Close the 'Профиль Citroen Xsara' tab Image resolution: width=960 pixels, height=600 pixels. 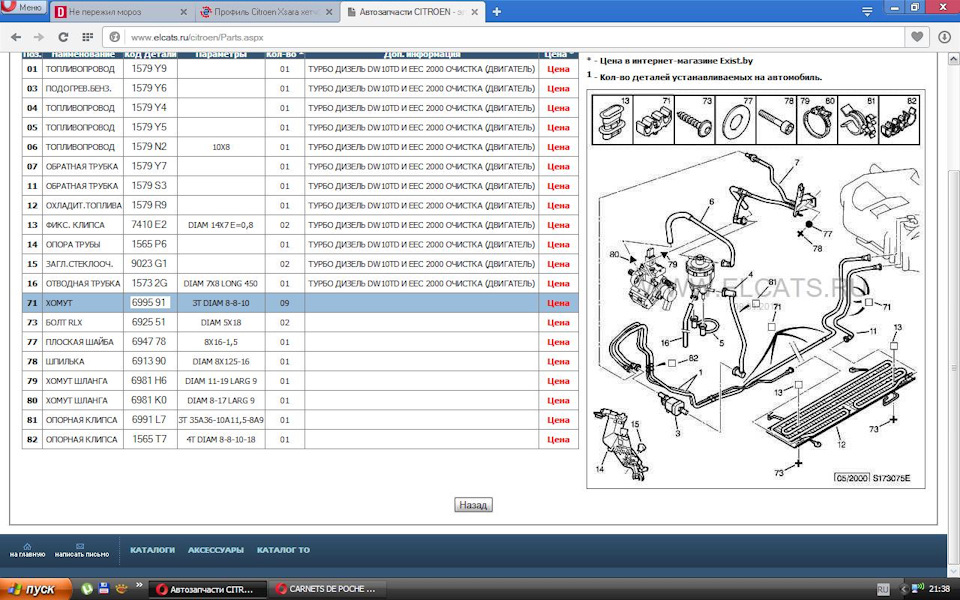pyautogui.click(x=329, y=12)
